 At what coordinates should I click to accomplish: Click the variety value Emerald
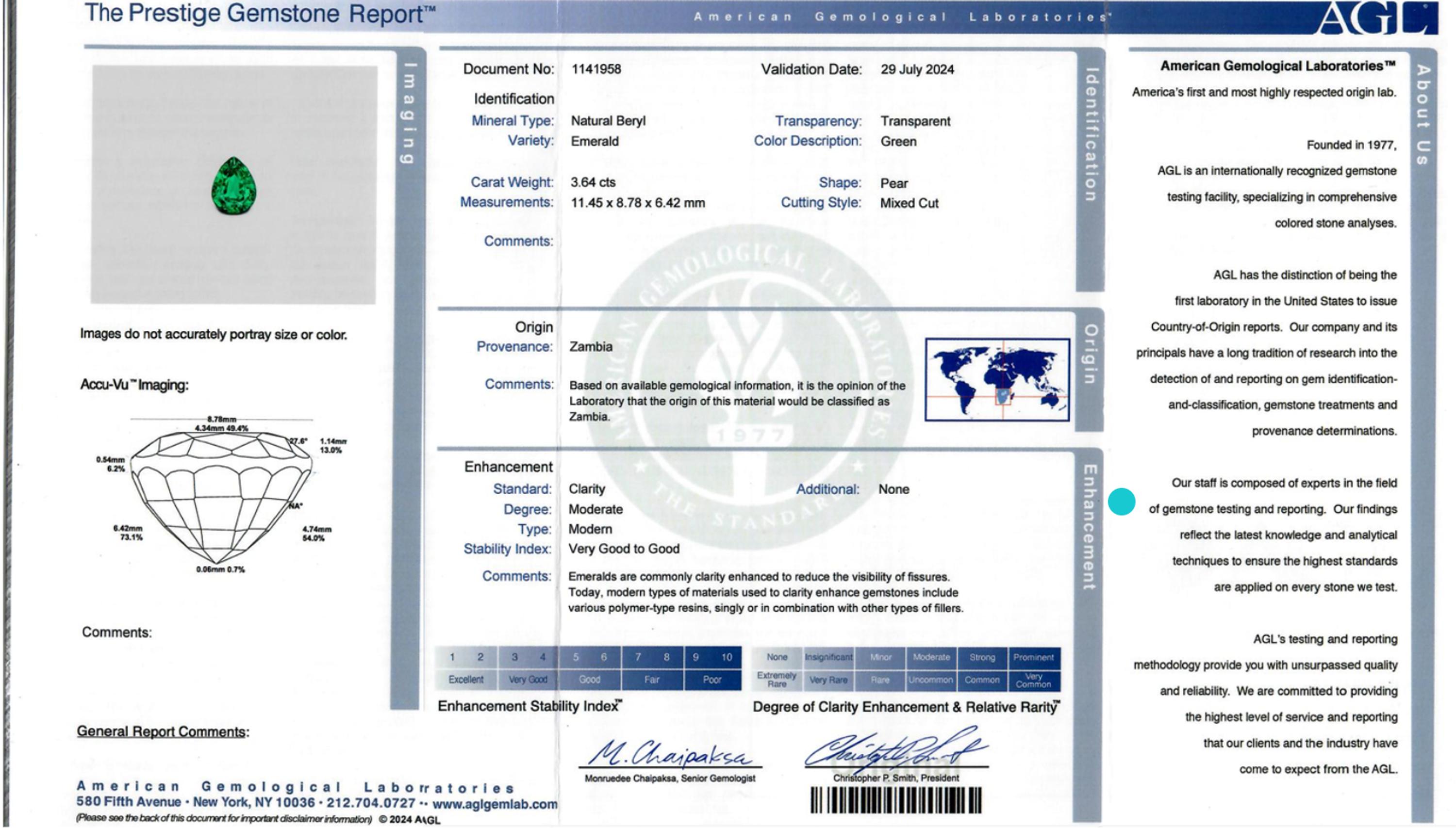595,141
